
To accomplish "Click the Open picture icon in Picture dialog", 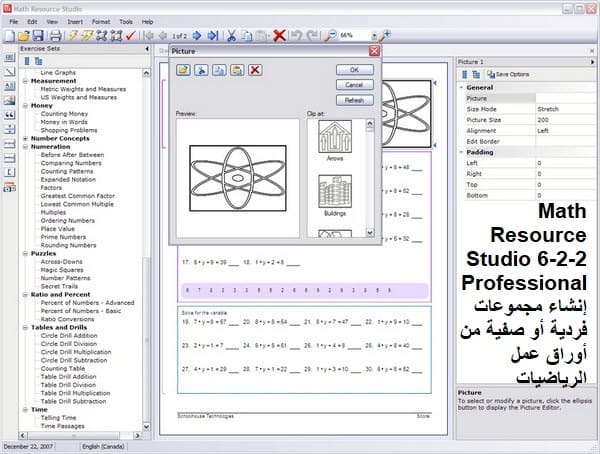I will coord(183,70).
